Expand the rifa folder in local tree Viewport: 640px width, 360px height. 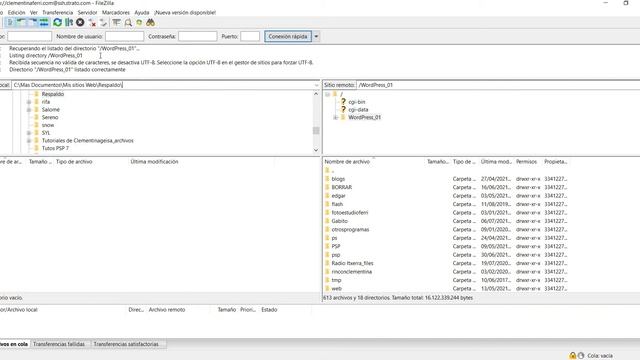tap(29, 102)
